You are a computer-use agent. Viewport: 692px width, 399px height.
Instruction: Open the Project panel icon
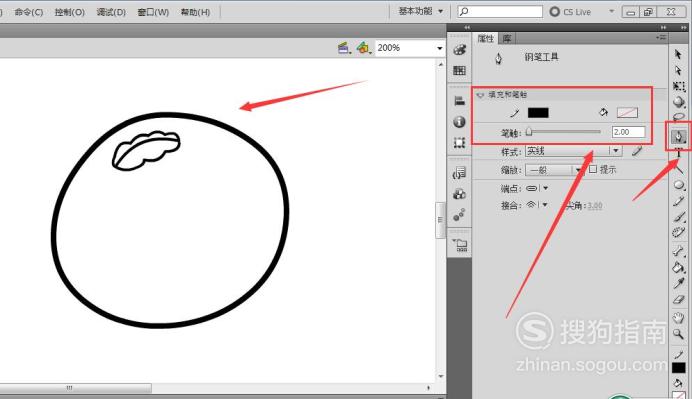[459, 245]
